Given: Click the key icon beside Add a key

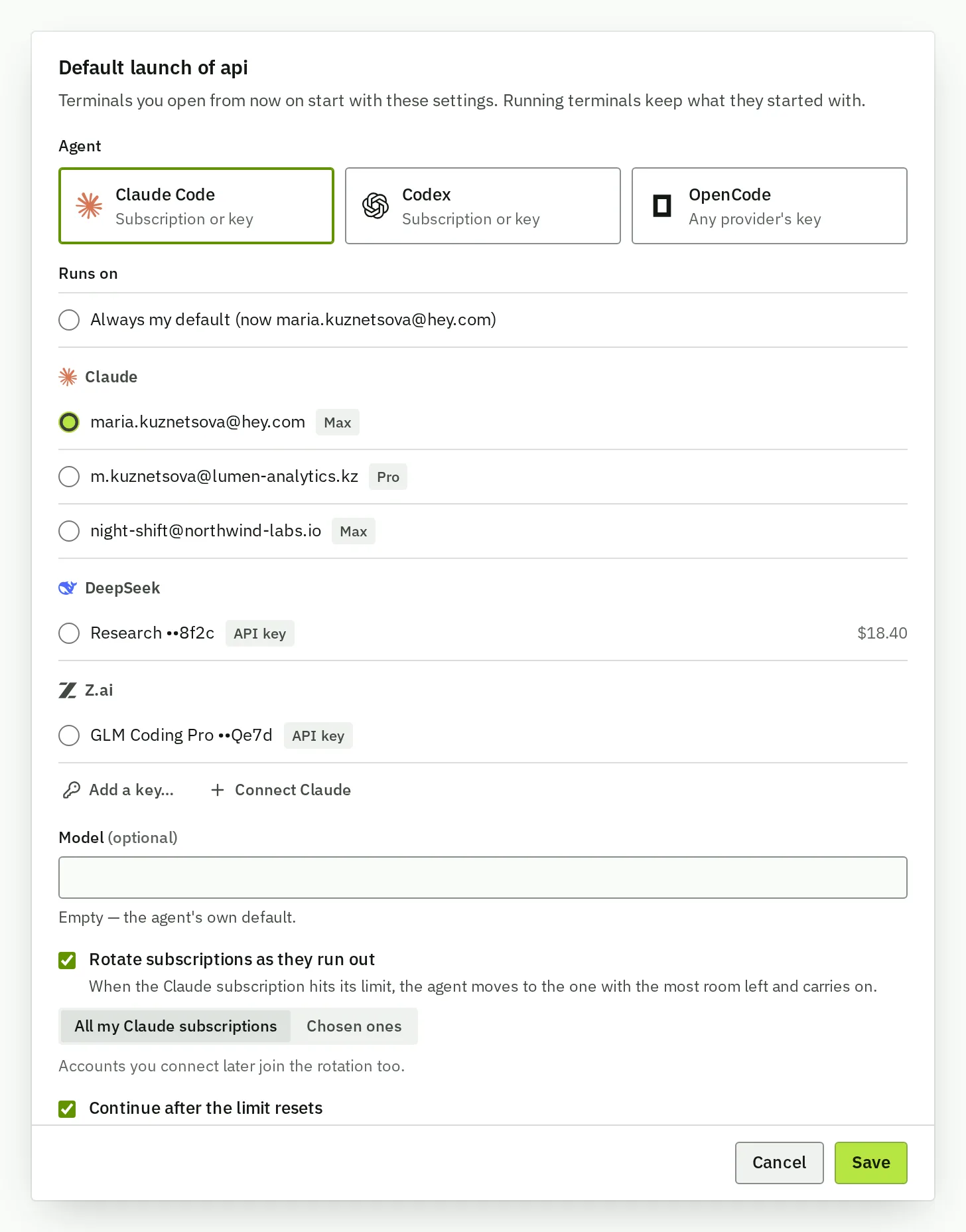Looking at the screenshot, I should point(72,790).
